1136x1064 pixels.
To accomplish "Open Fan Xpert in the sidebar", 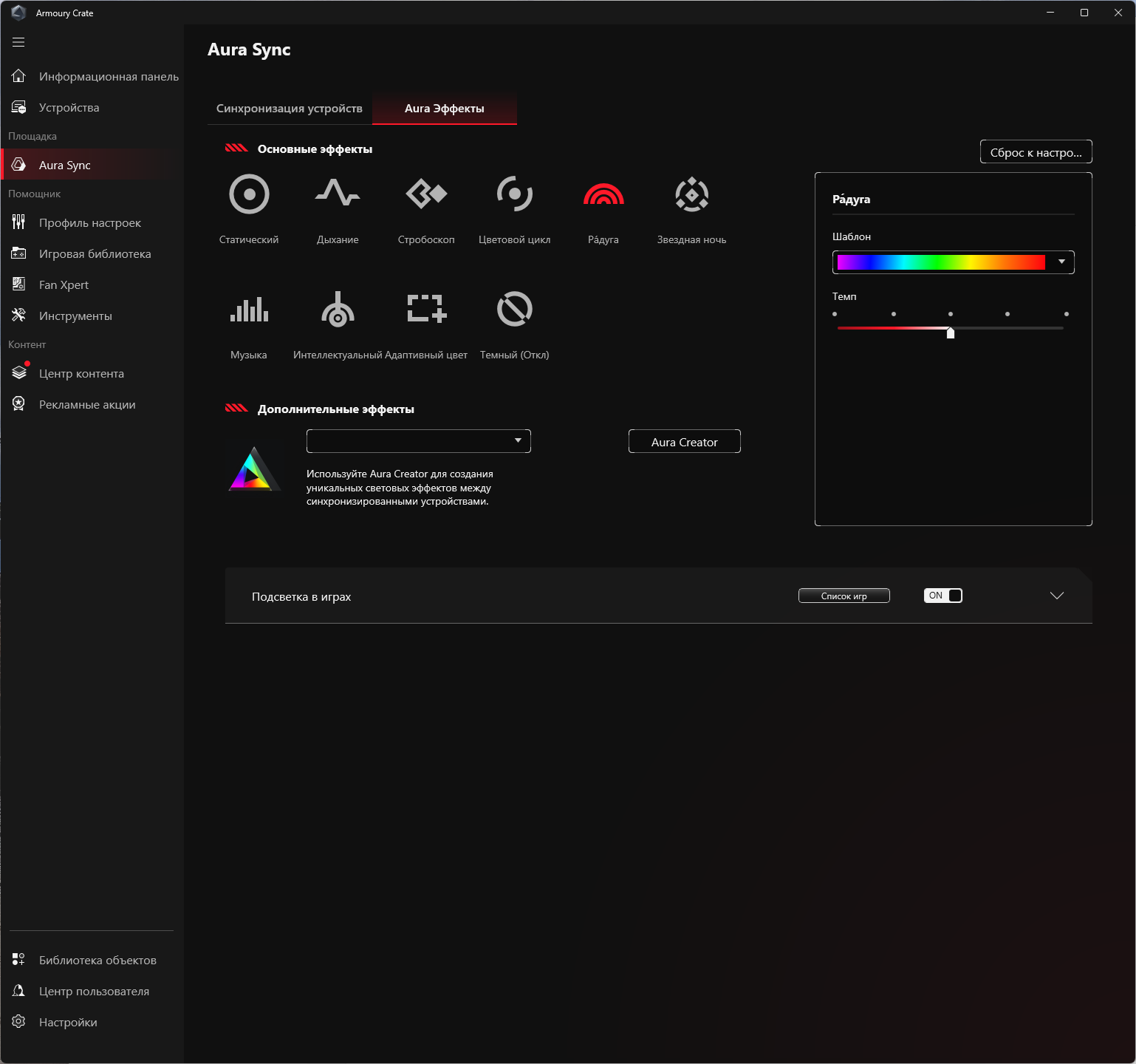I will [x=64, y=284].
